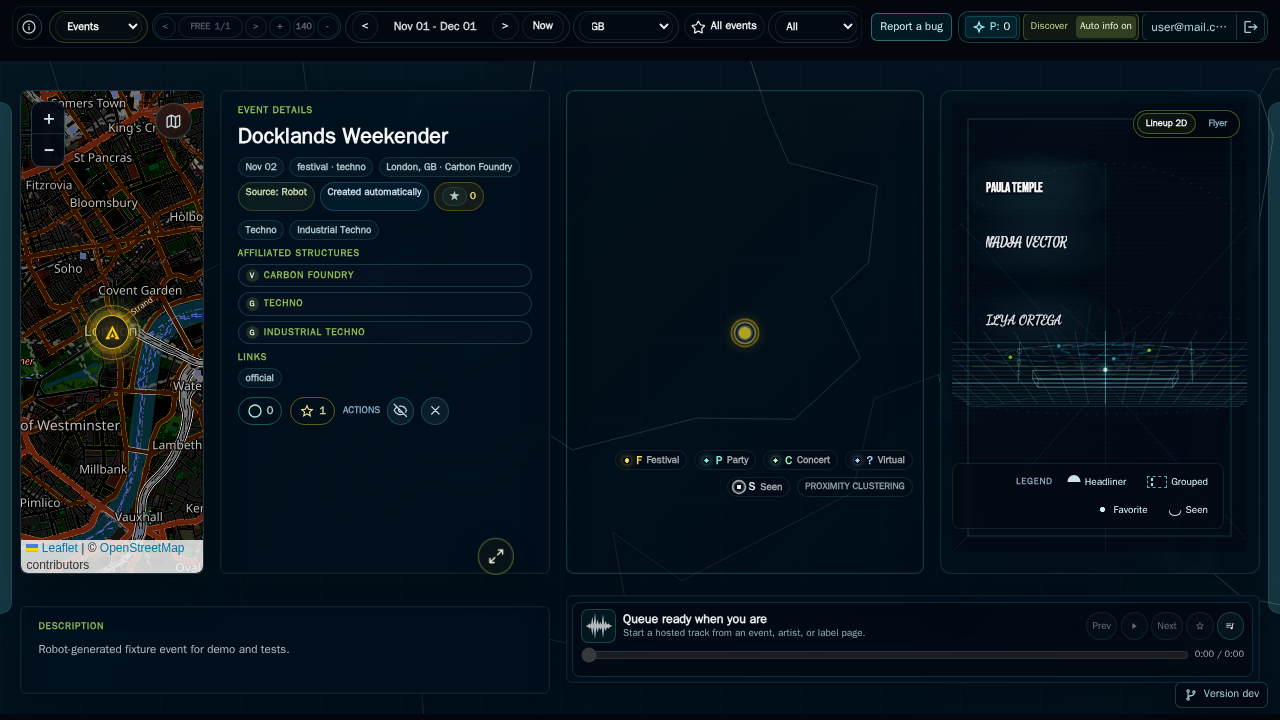Decrease the 140 value with minus
The image size is (1280, 720).
[328, 27]
